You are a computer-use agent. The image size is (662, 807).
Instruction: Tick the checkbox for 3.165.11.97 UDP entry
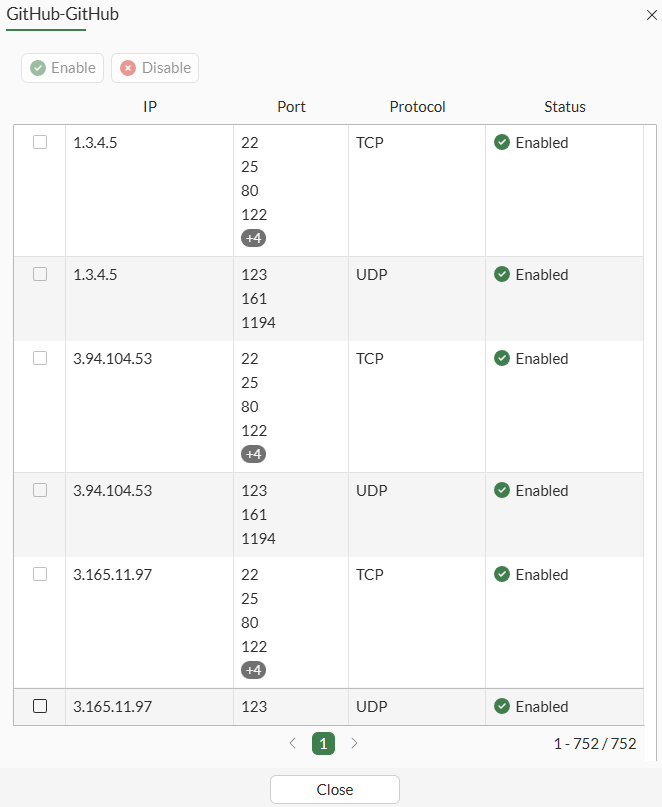(39, 705)
